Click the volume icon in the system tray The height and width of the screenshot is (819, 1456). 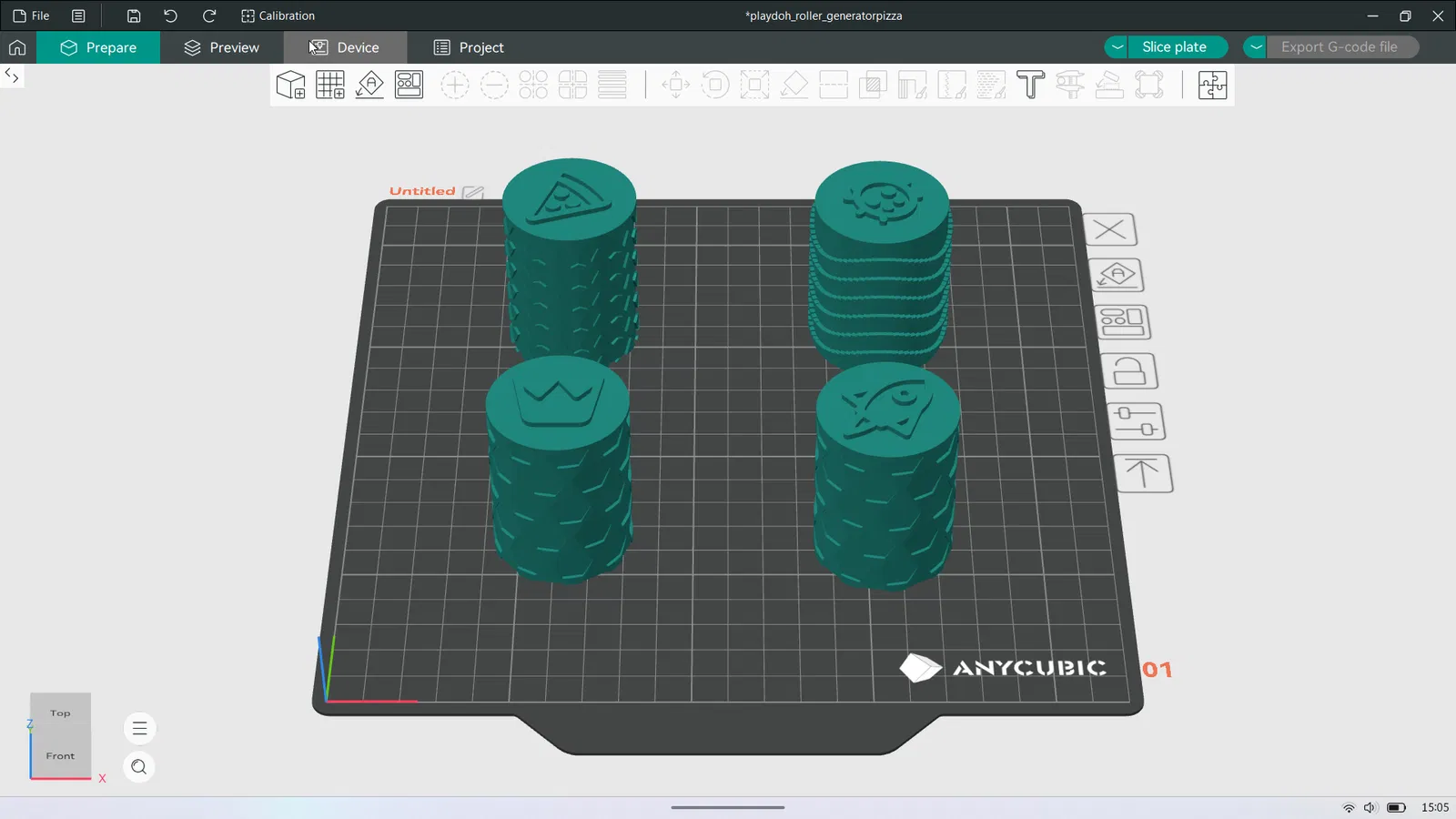coord(1370,807)
